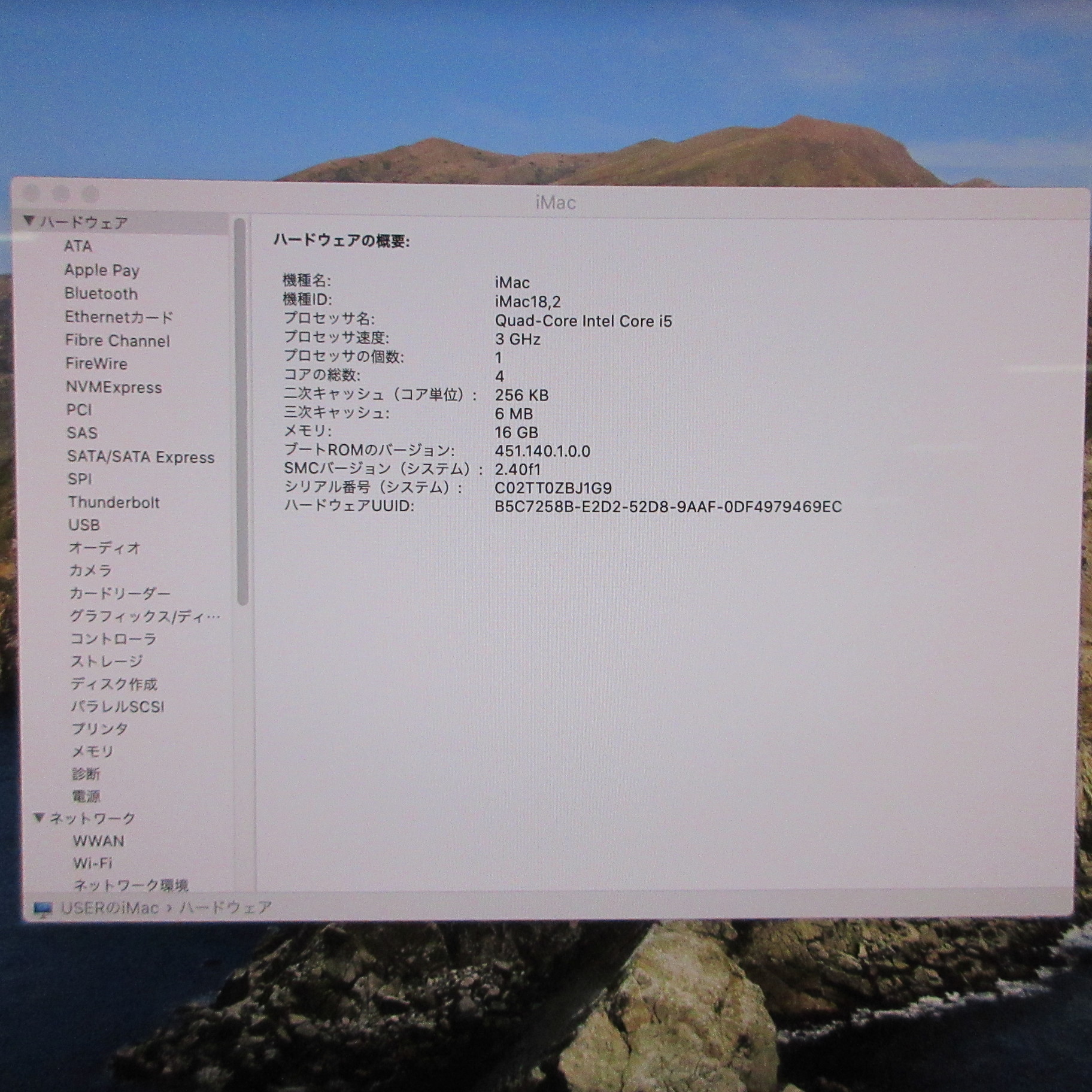Show NVMExpress information

coord(114,387)
